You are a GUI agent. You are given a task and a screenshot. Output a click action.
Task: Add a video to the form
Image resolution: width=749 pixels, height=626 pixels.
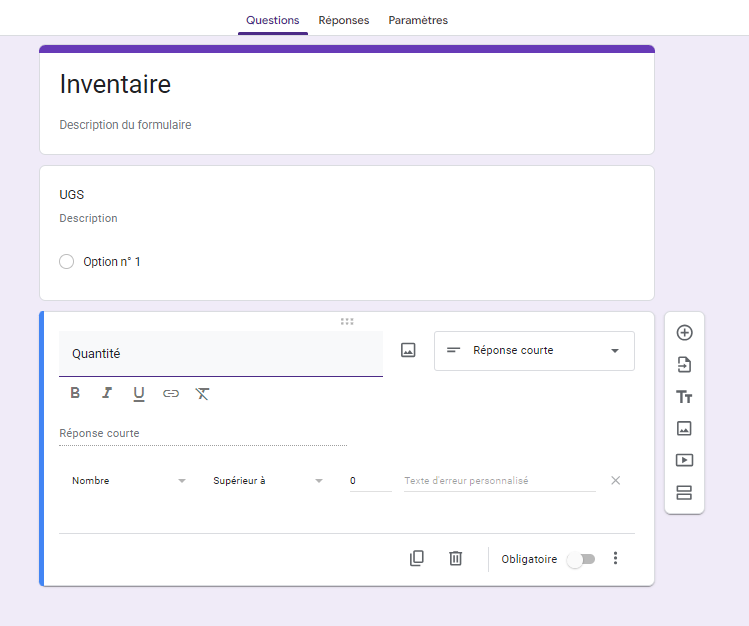(684, 460)
